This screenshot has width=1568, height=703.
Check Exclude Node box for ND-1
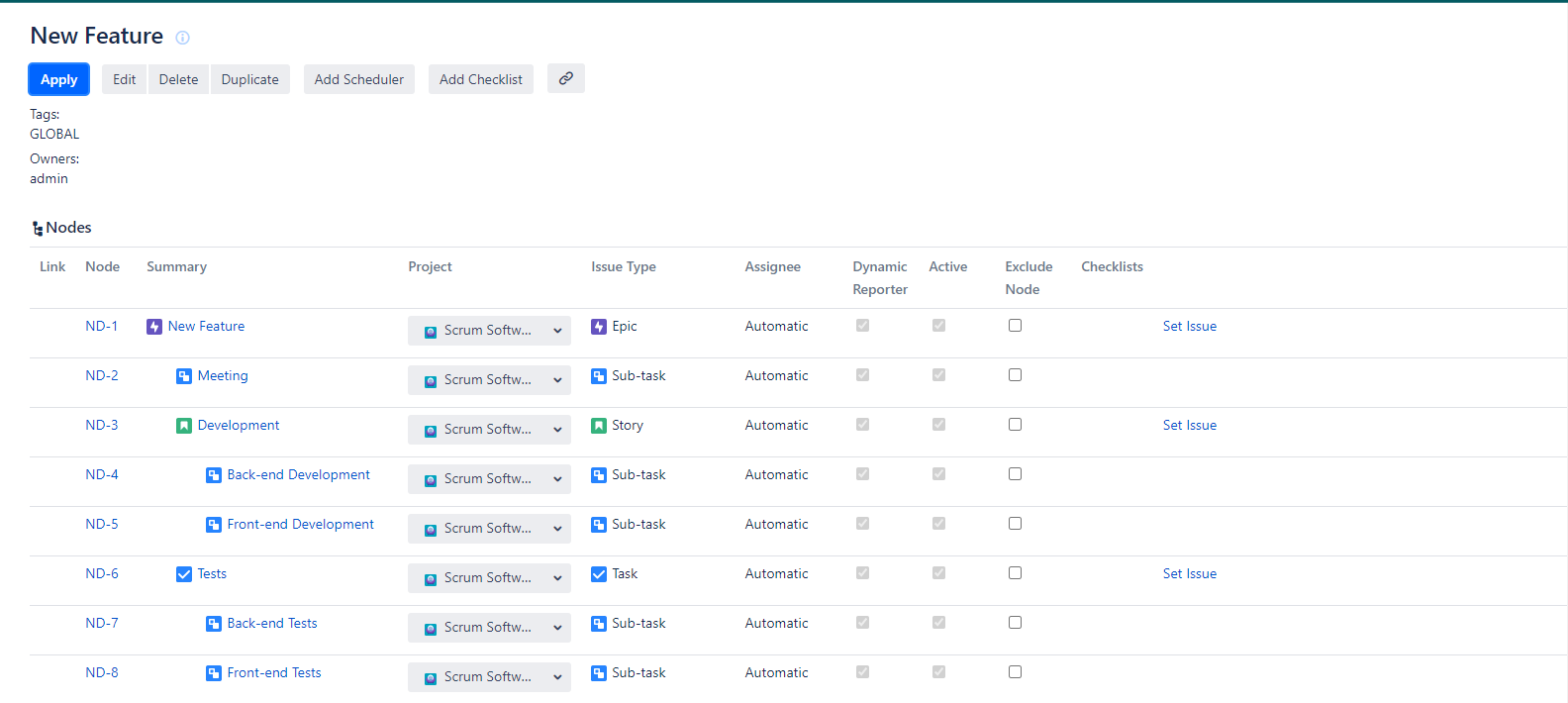coord(1015,326)
